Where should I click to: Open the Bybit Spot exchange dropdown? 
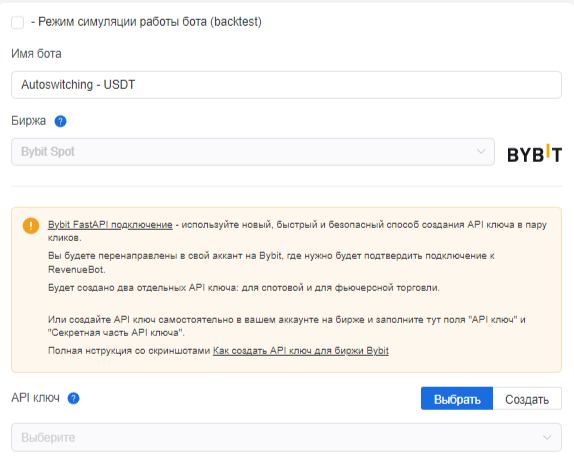coord(253,152)
